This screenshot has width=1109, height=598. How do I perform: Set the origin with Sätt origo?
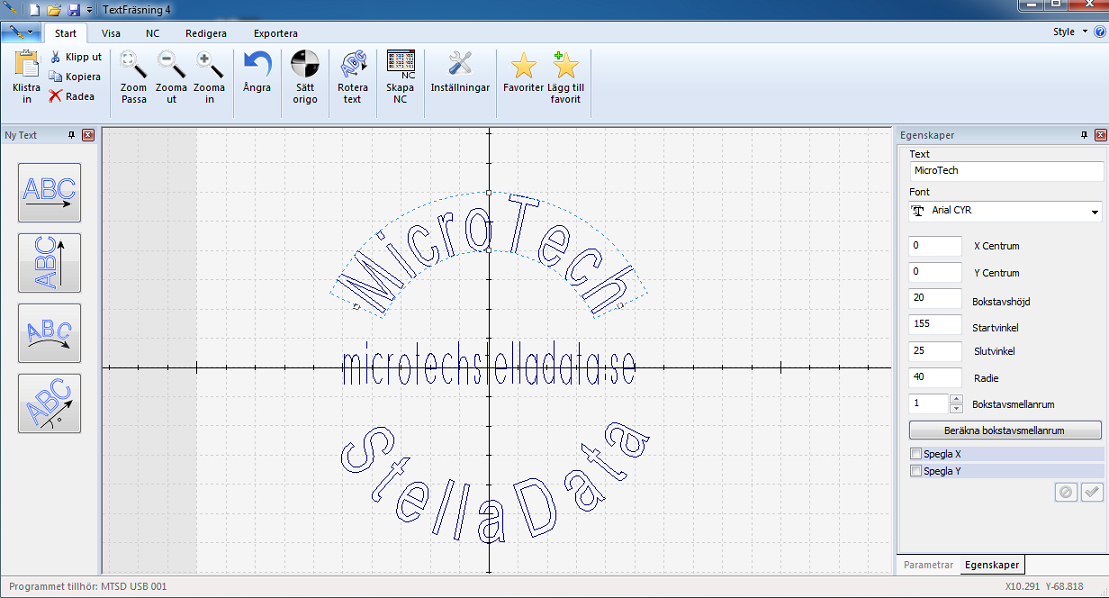(305, 77)
